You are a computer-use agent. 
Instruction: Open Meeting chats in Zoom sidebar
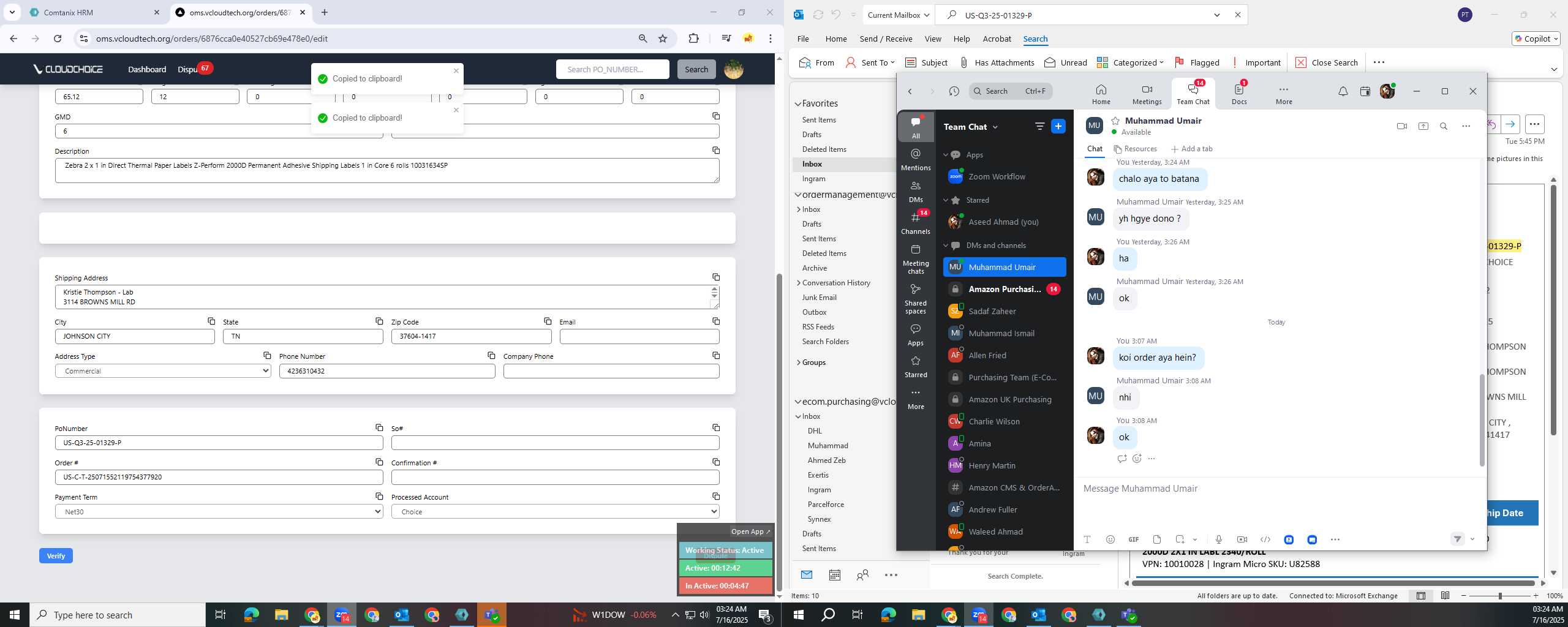916,259
